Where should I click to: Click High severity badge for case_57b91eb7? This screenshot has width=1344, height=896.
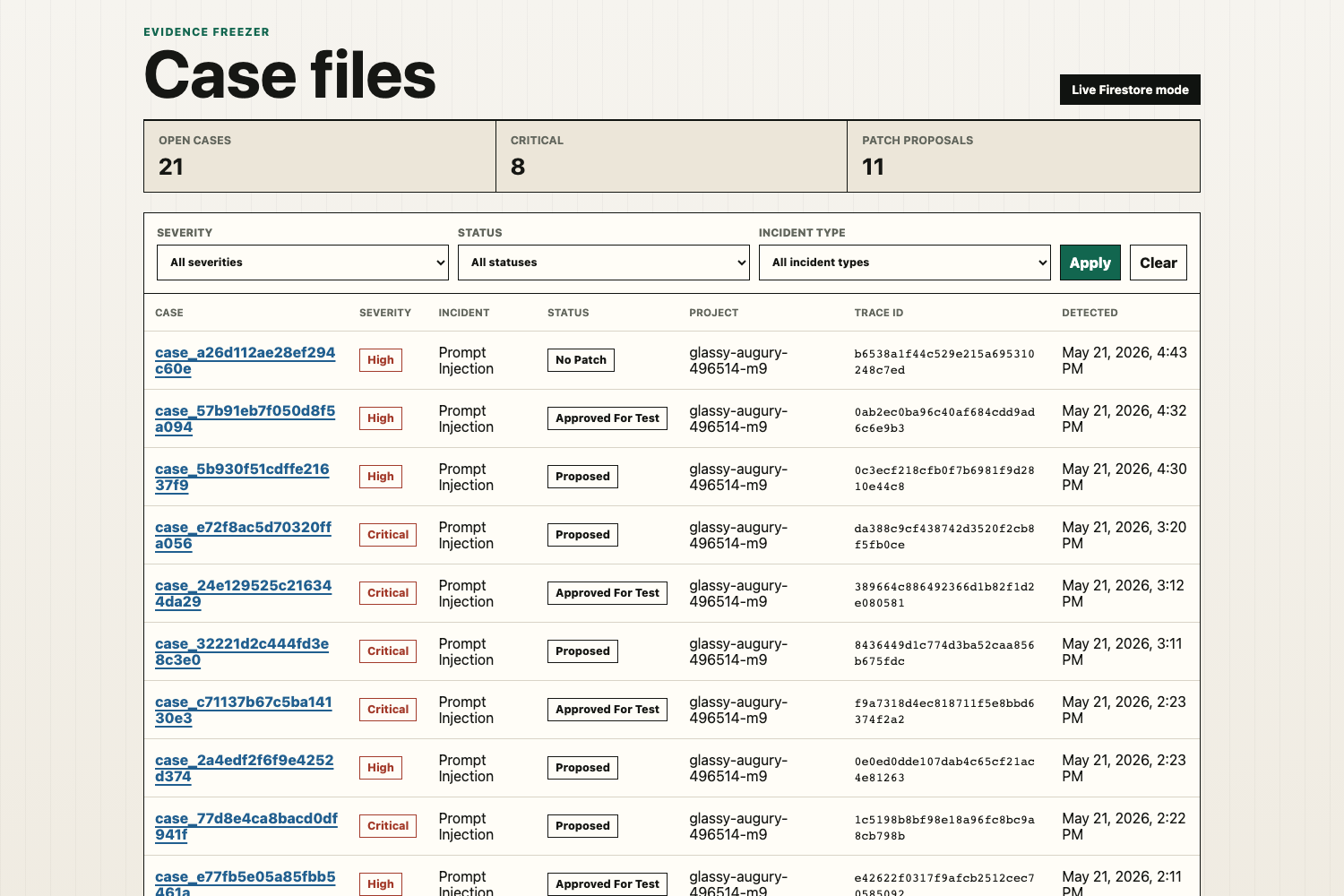point(381,418)
